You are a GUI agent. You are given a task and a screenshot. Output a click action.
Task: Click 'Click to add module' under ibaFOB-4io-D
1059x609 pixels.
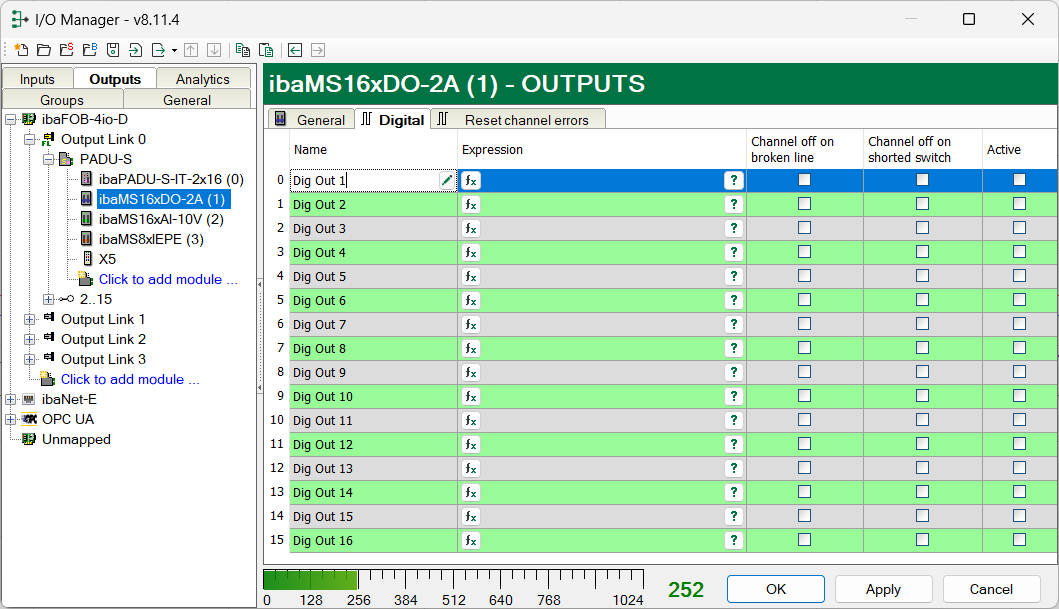[130, 379]
